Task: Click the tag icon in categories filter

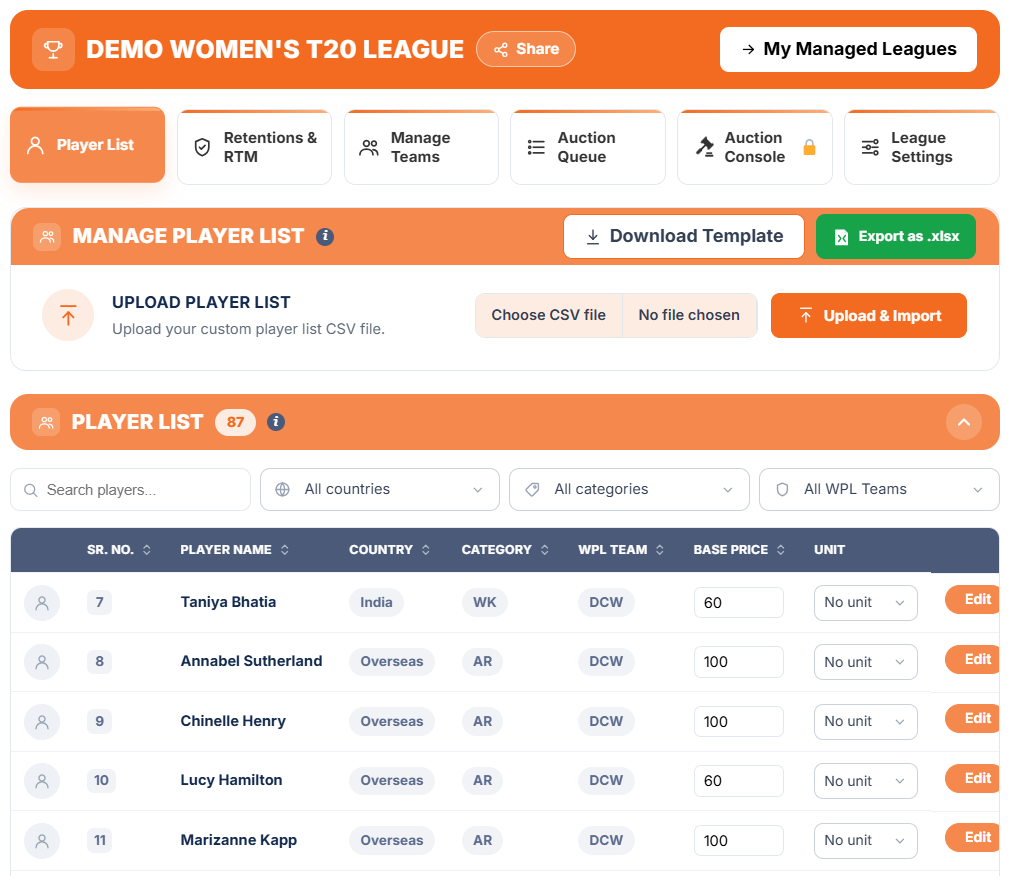Action: pos(532,490)
